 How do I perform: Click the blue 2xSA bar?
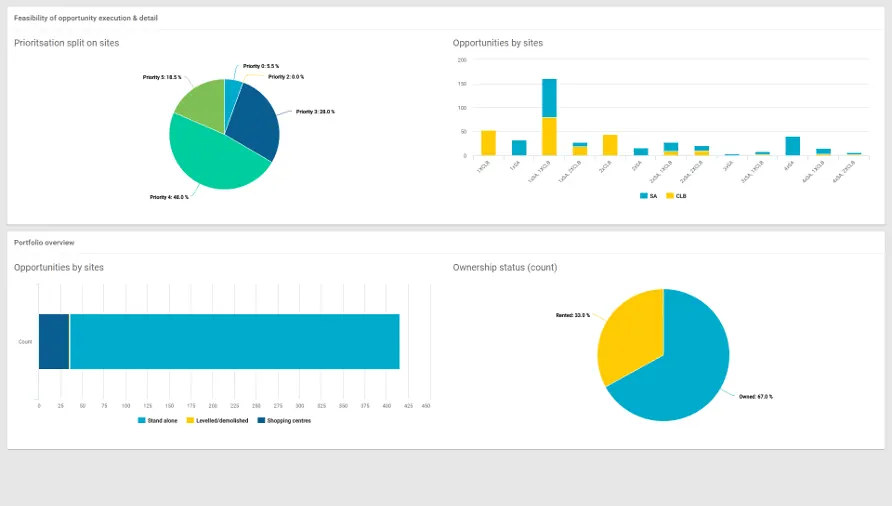click(641, 152)
